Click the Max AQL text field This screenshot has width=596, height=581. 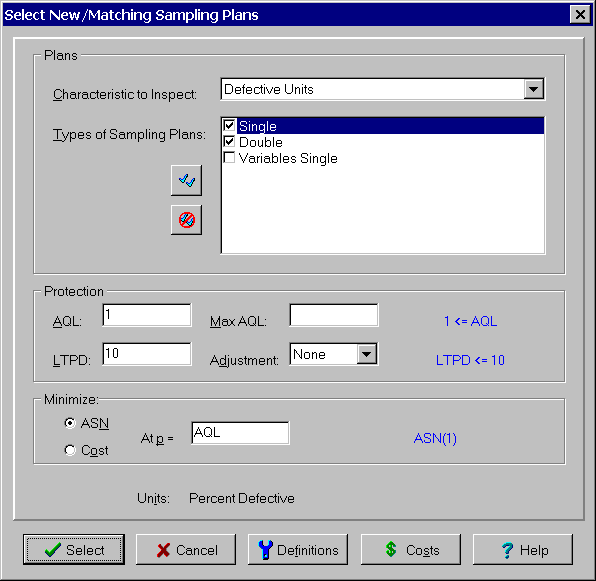coord(334,315)
